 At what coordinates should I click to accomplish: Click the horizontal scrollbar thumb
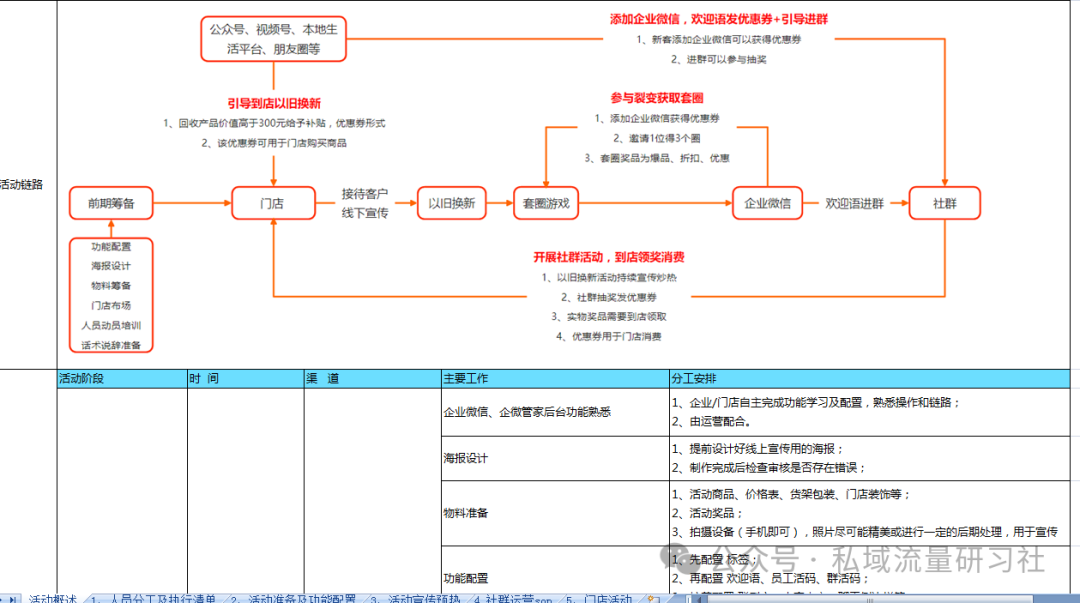(x=869, y=598)
